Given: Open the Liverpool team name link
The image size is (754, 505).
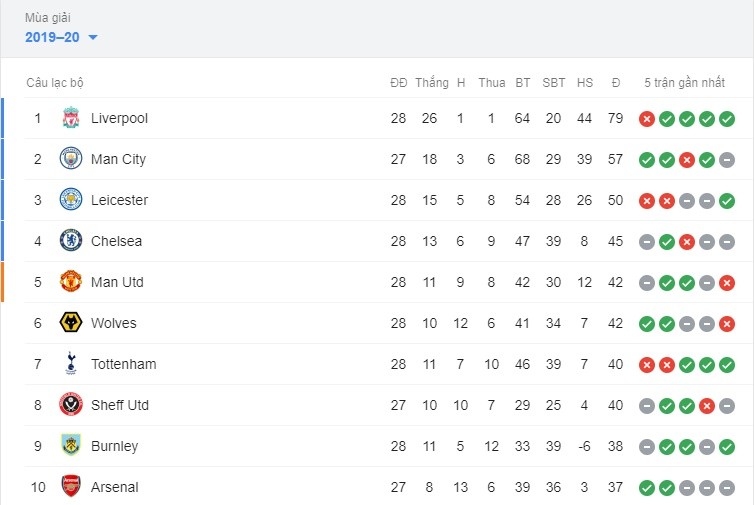Looking at the screenshot, I should pyautogui.click(x=119, y=118).
